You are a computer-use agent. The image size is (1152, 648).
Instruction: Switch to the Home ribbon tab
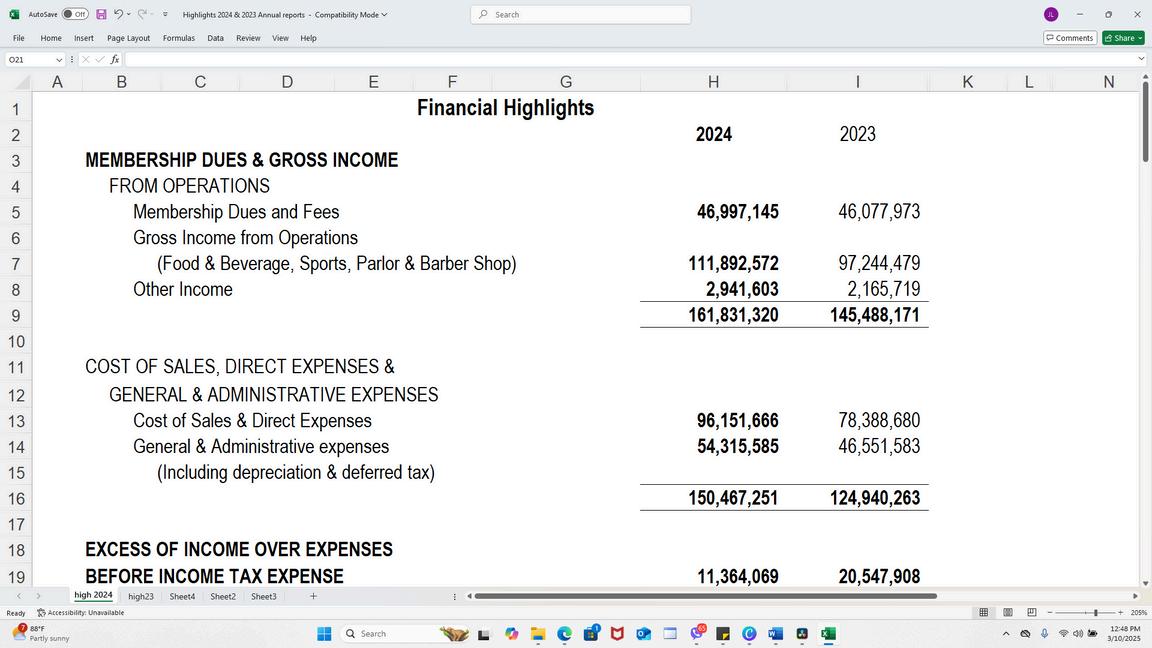[x=51, y=38]
